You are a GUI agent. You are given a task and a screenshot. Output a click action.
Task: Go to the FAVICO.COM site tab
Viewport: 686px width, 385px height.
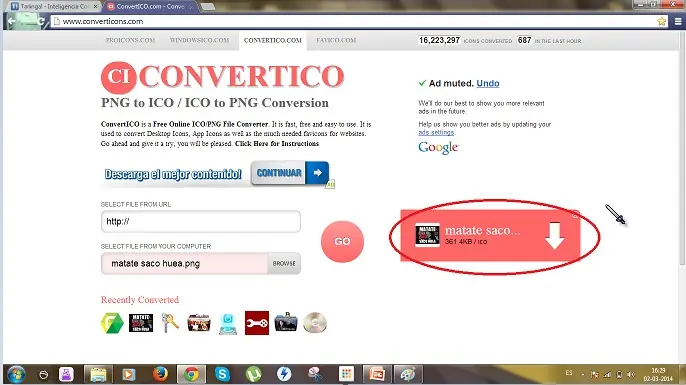pyautogui.click(x=336, y=40)
